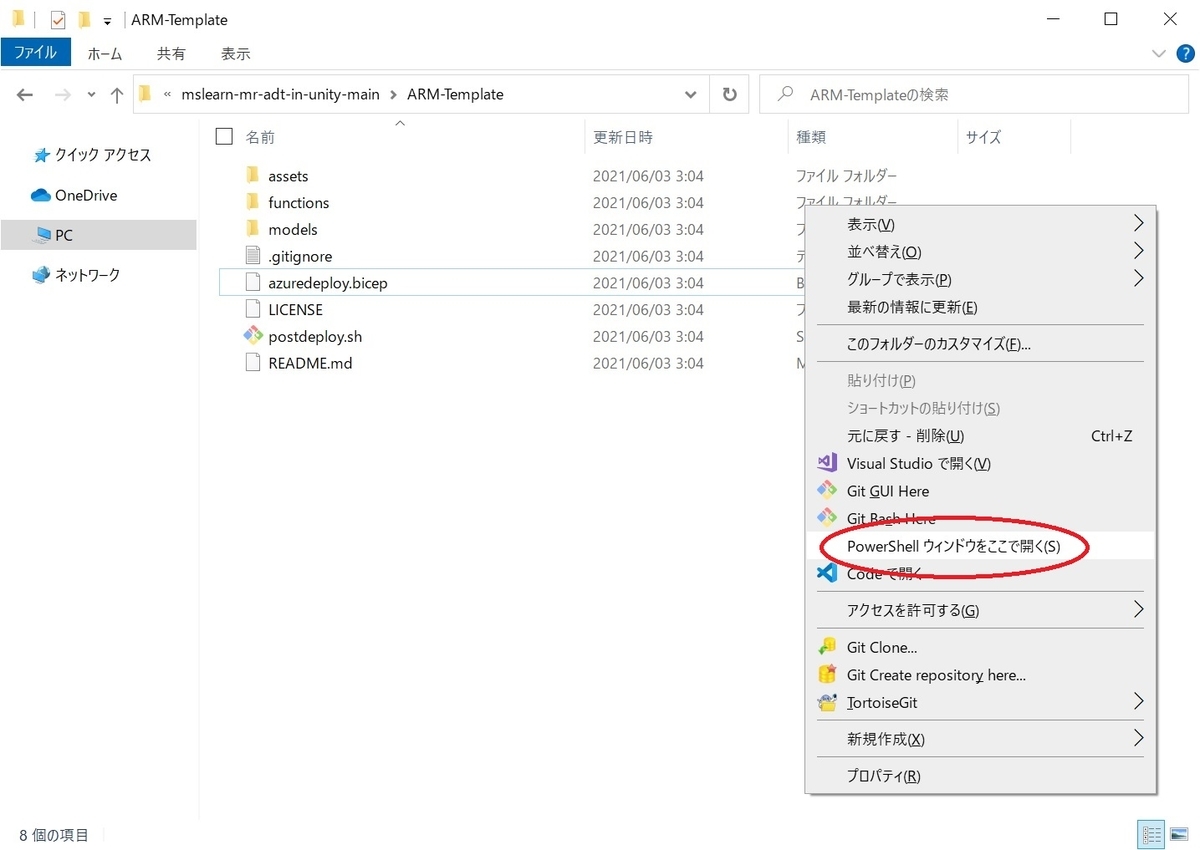This screenshot has height=850, width=1200.
Task: Open recent locations dropdown arrow
Action: pyautogui.click(x=91, y=95)
